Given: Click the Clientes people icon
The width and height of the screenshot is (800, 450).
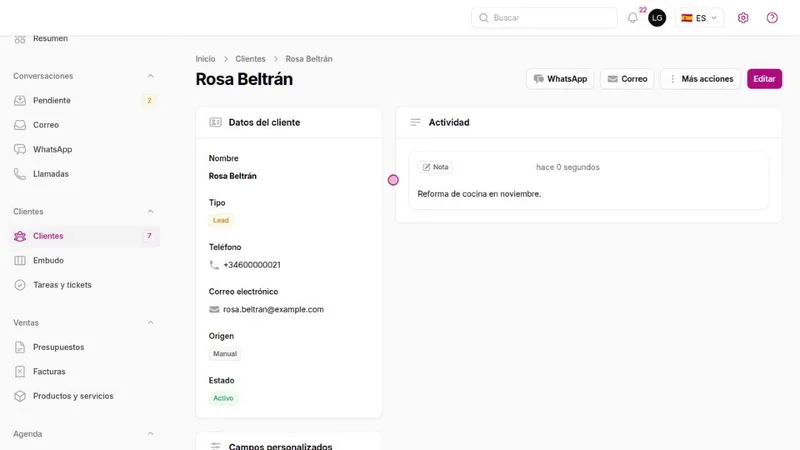Looking at the screenshot, I should click(20, 236).
